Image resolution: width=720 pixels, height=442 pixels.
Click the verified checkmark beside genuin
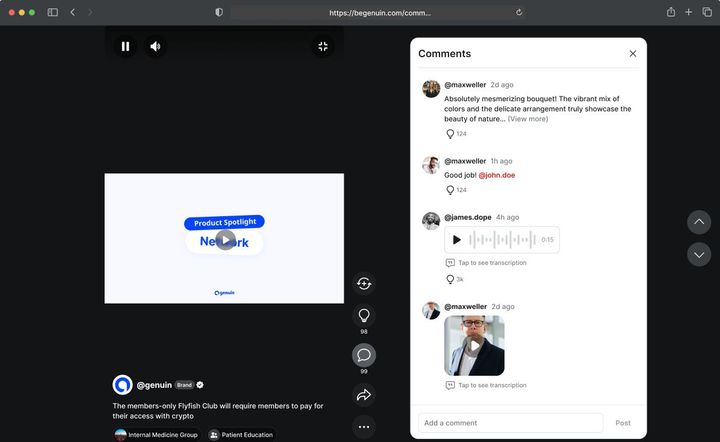(x=200, y=385)
